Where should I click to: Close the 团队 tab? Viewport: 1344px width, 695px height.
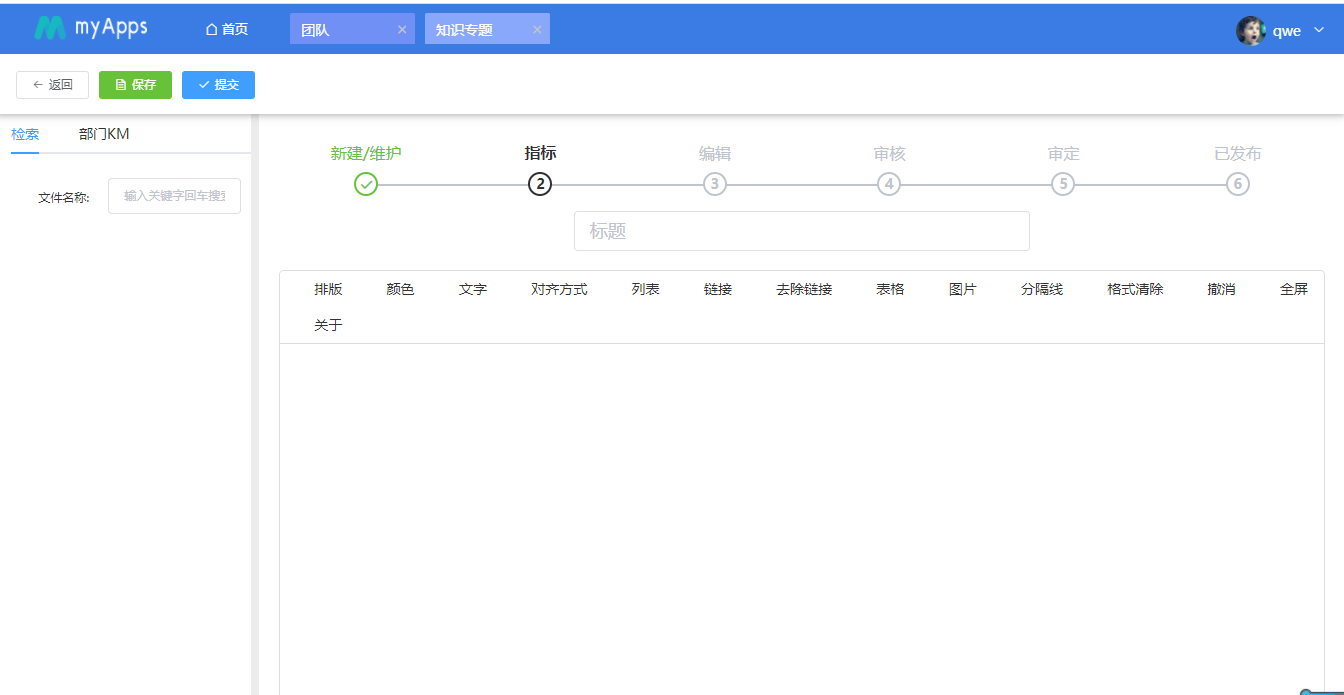402,30
